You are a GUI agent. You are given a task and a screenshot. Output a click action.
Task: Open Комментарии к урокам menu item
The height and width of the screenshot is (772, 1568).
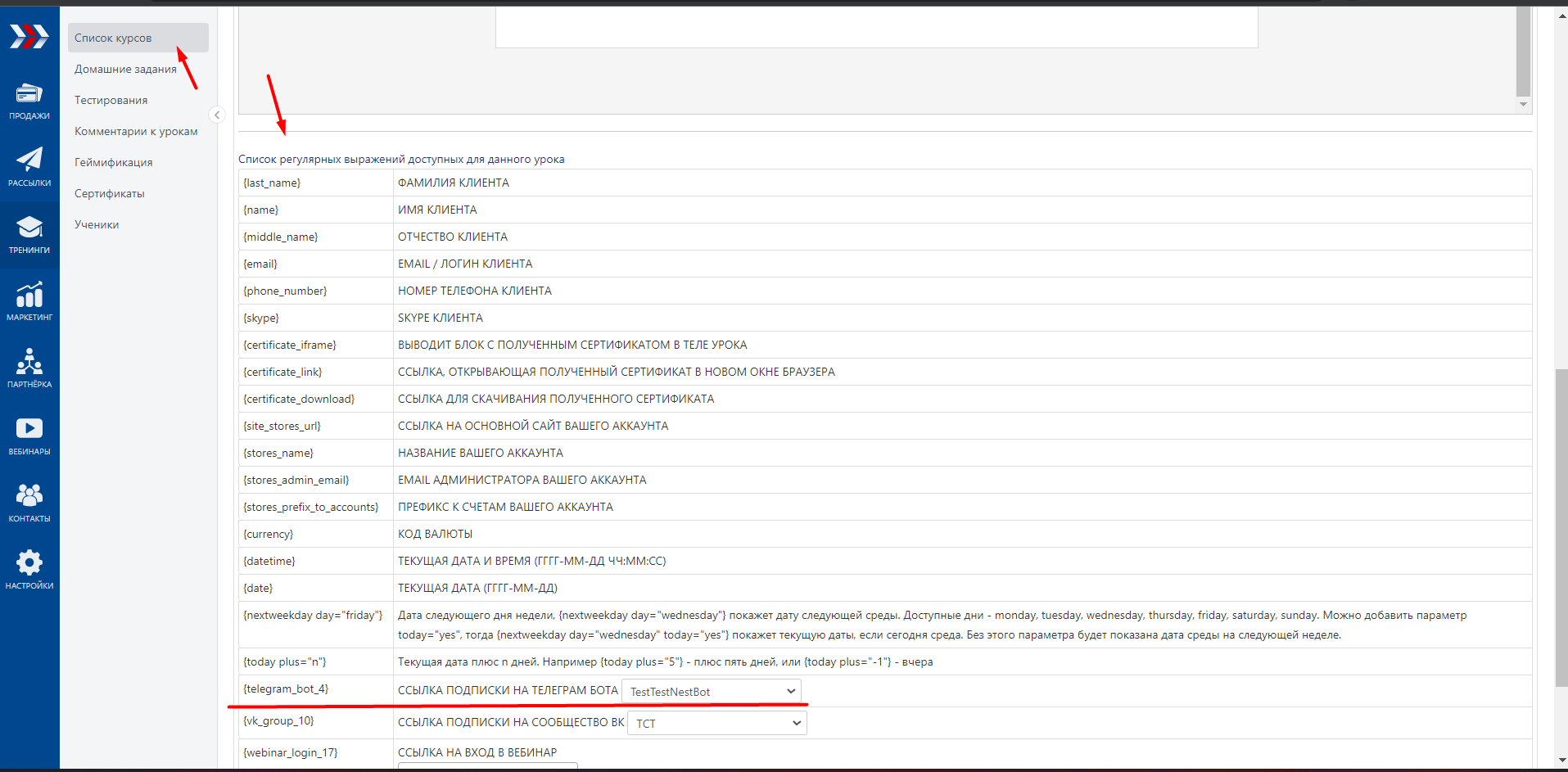(x=136, y=131)
